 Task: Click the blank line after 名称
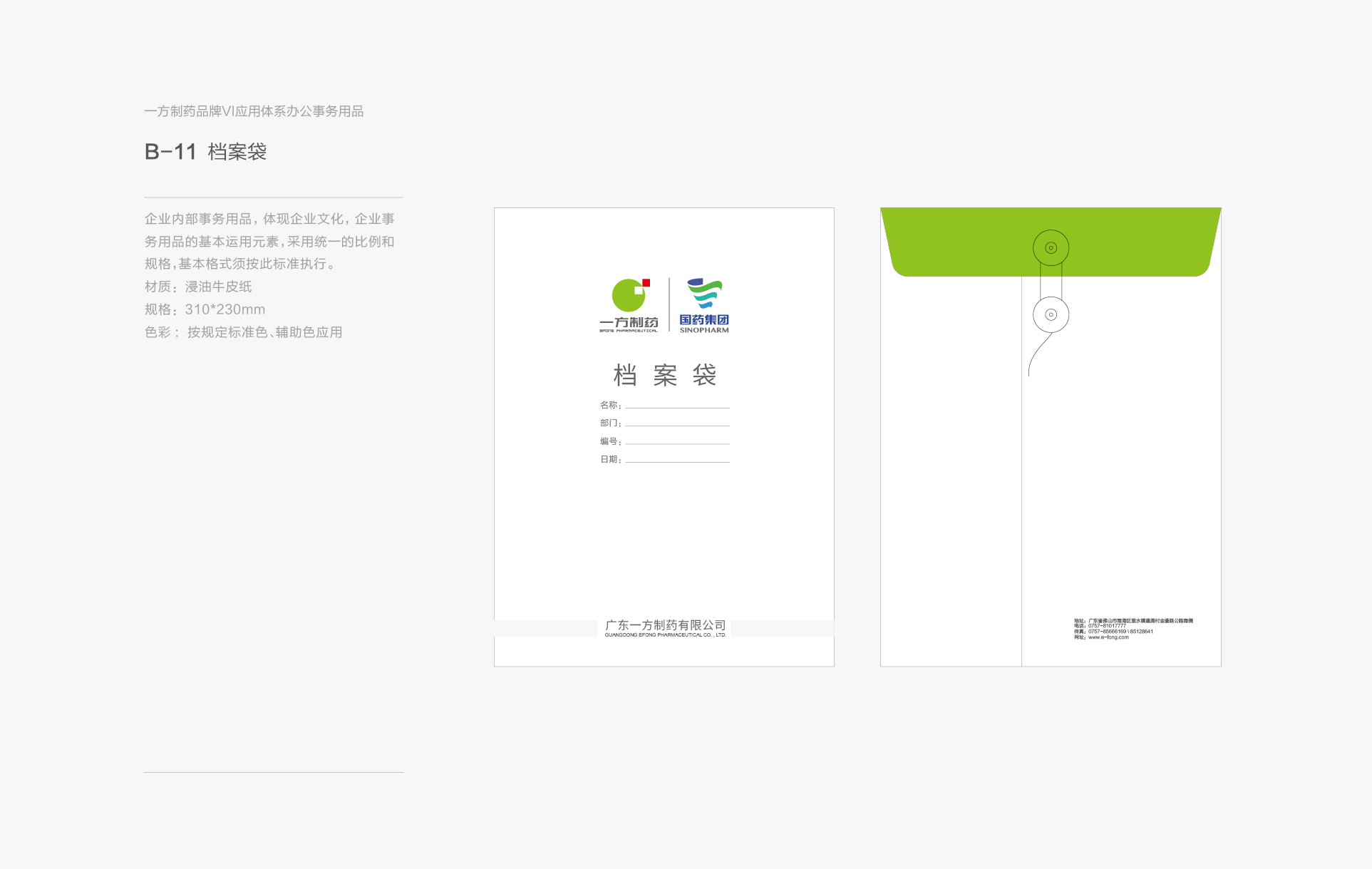coord(677,407)
